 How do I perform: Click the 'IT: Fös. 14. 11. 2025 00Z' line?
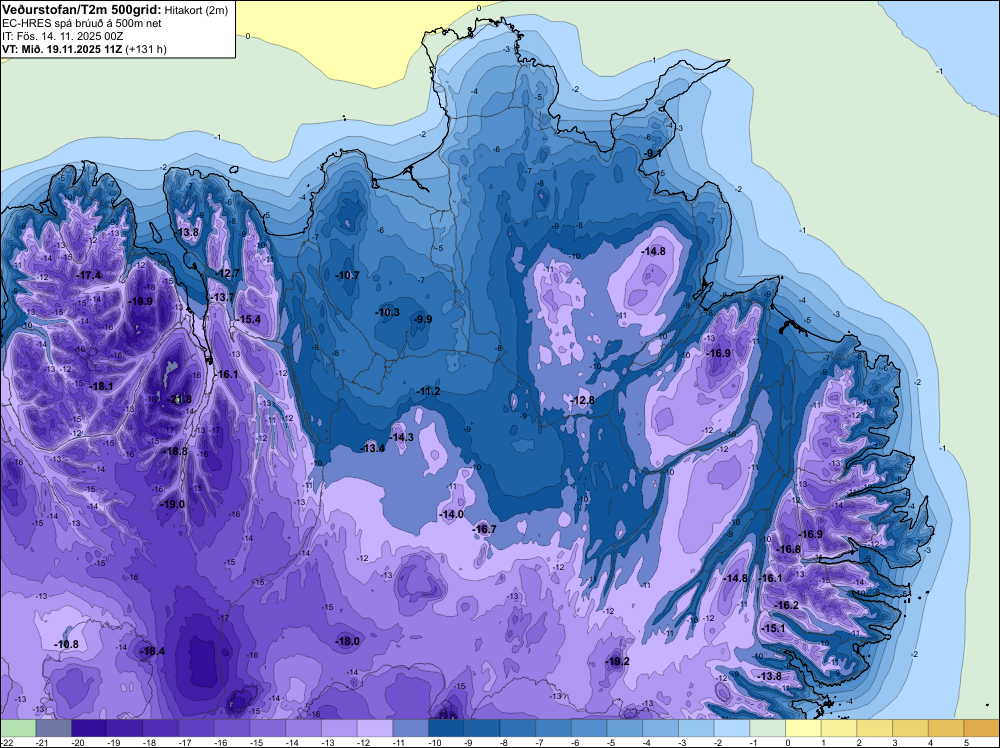(62, 36)
